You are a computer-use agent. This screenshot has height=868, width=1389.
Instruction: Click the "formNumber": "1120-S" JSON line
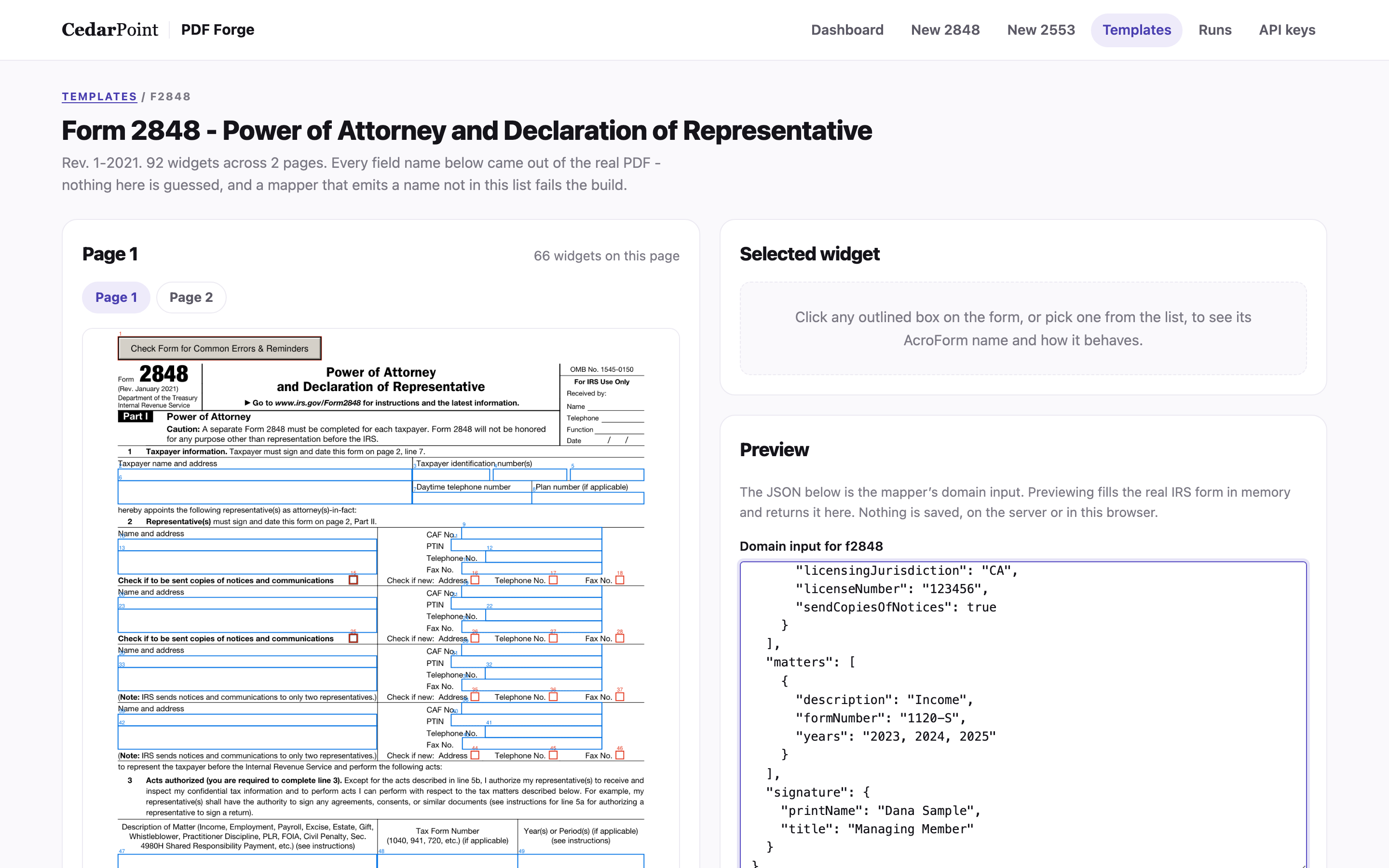(881, 718)
